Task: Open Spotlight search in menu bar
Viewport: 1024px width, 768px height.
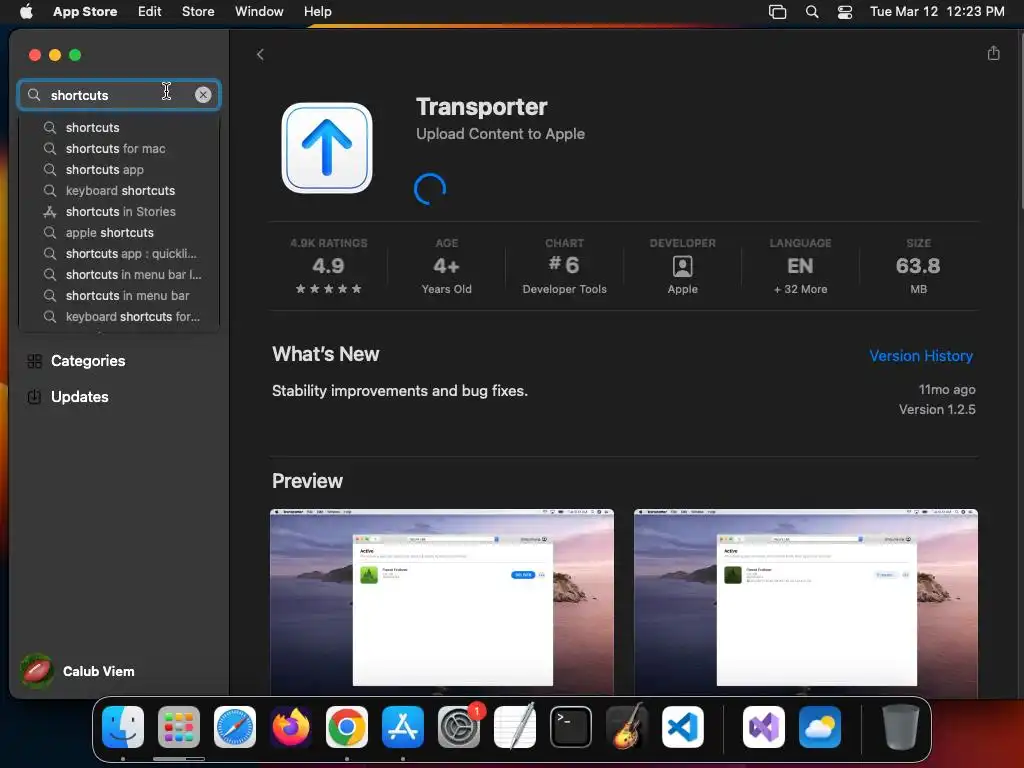Action: (812, 11)
